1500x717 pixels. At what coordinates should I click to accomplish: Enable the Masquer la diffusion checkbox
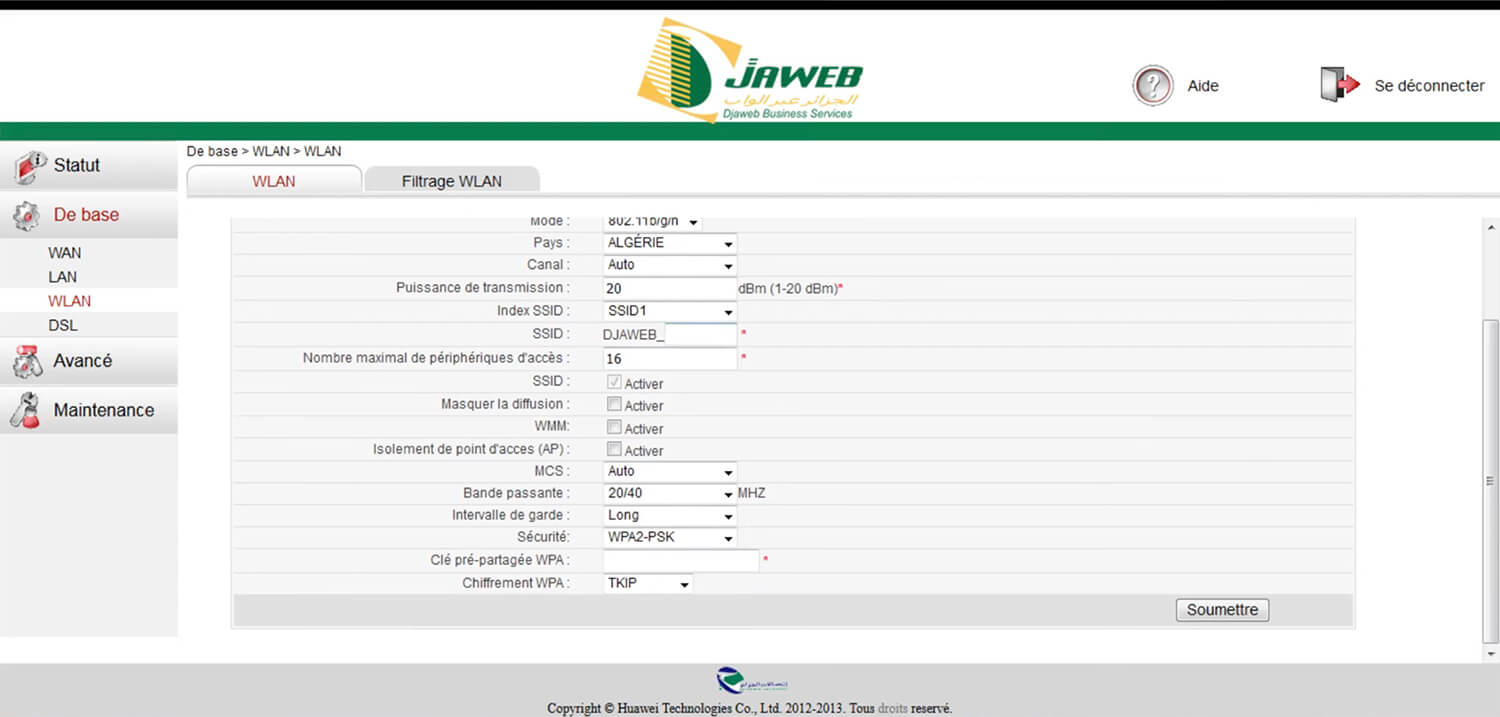coord(614,405)
